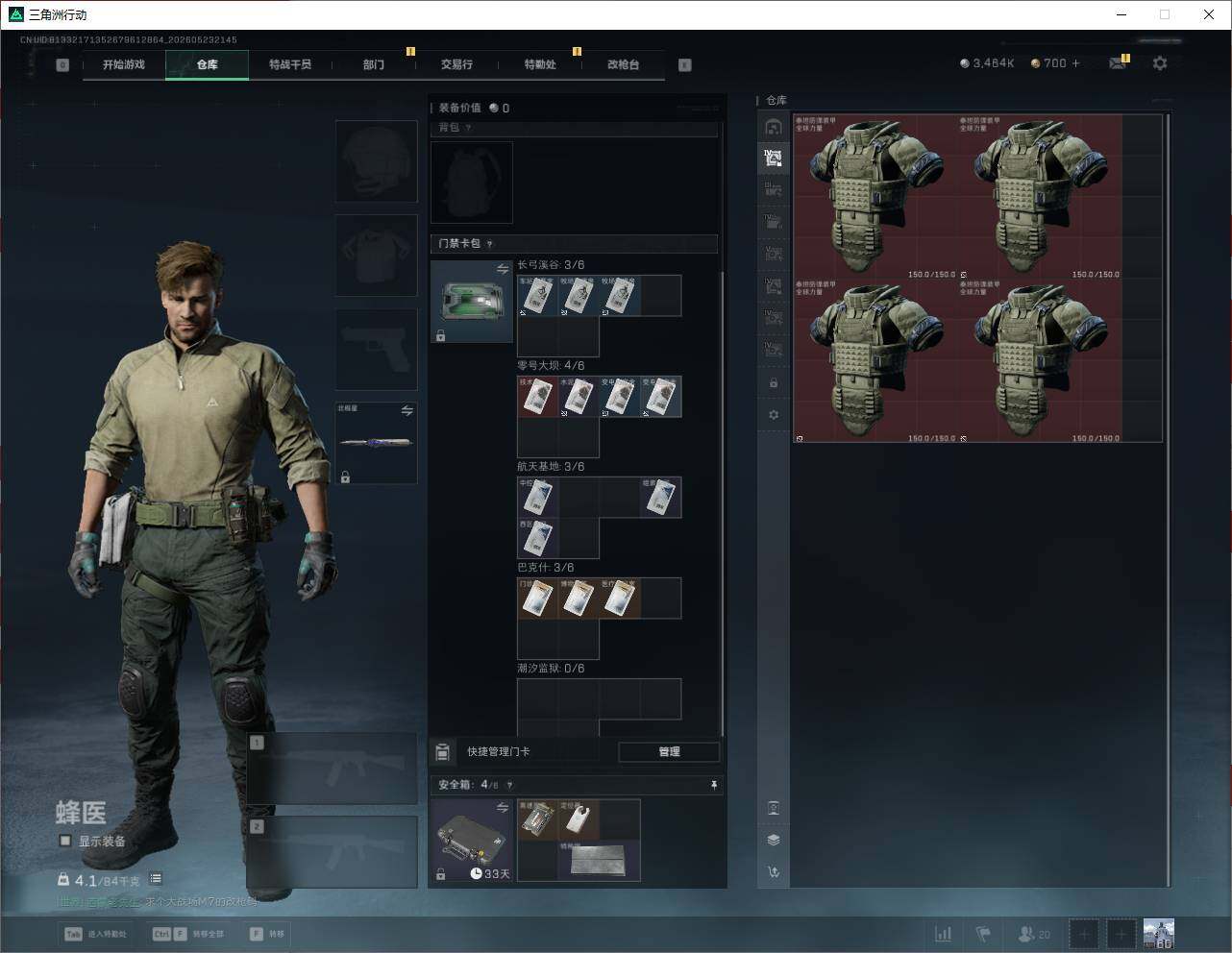The height and width of the screenshot is (953, 1232).
Task: Click the left navigation arrow key icon
Action: click(62, 65)
